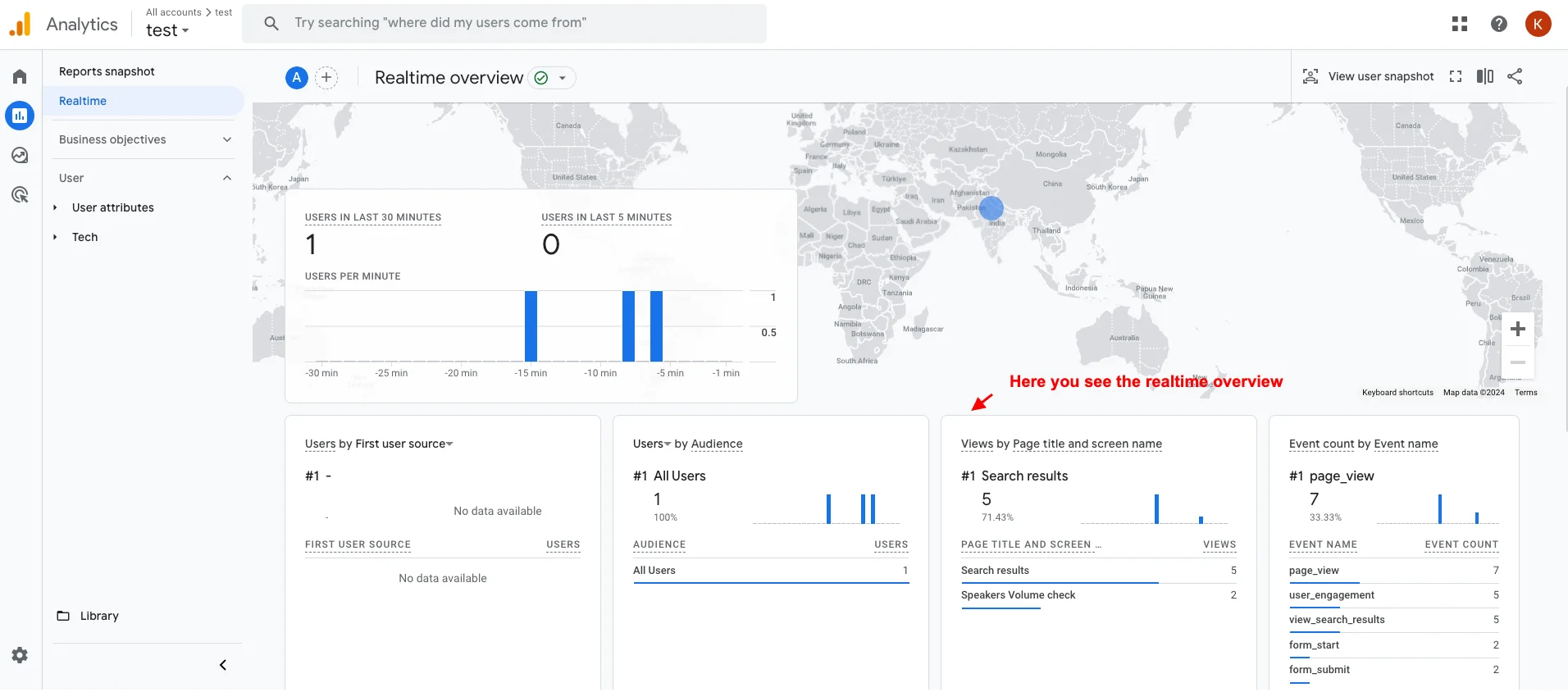
Task: Enter fullscreen mode for realtime report
Action: (x=1456, y=77)
